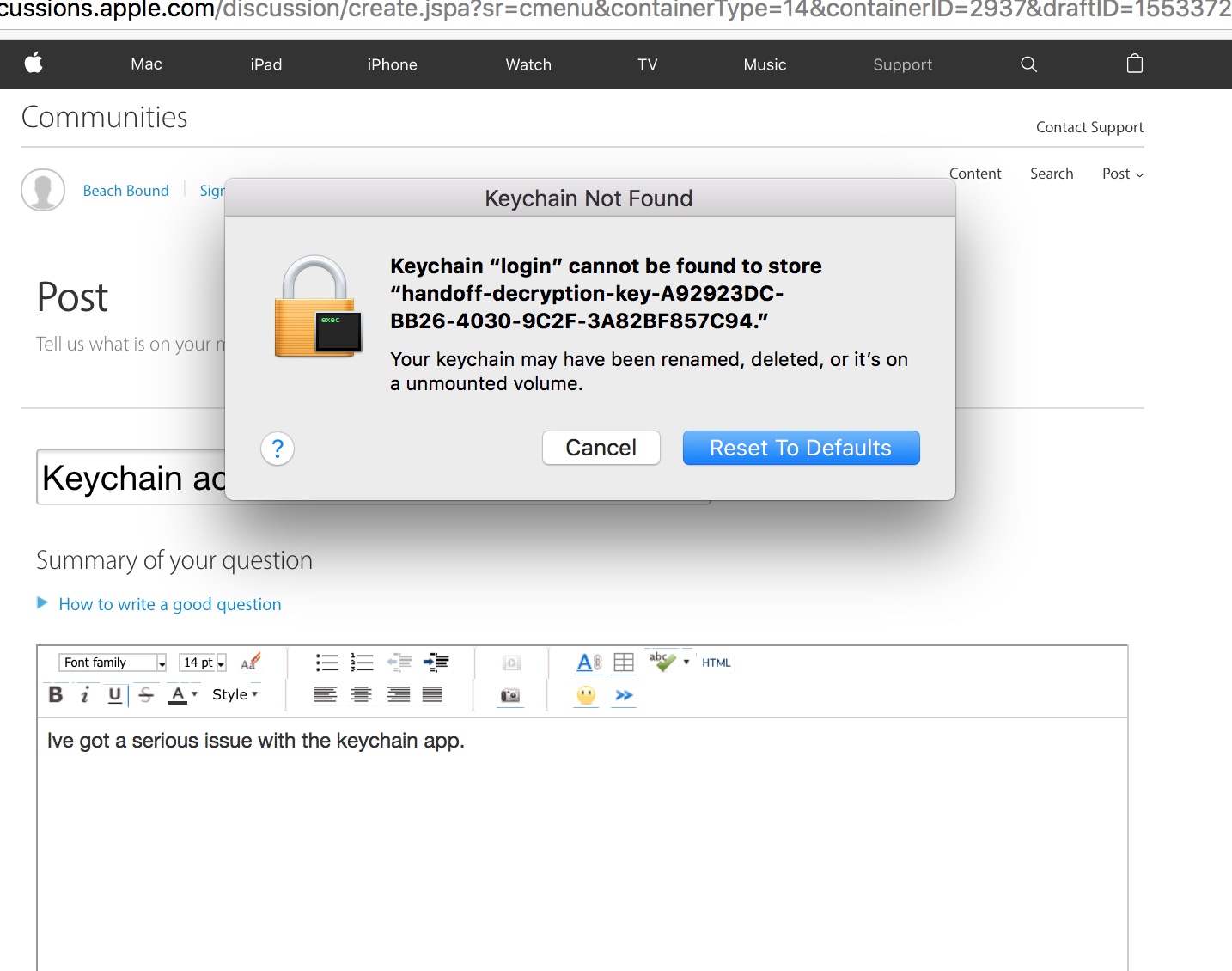Click the insert video icon

click(x=511, y=663)
